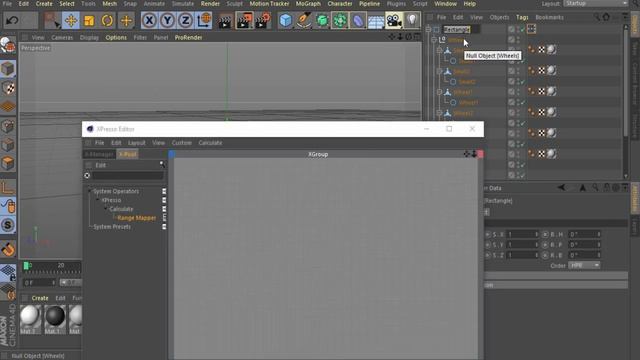Open the Render menu in main menu bar
Viewport: 640px width, 360px height.
210,4
